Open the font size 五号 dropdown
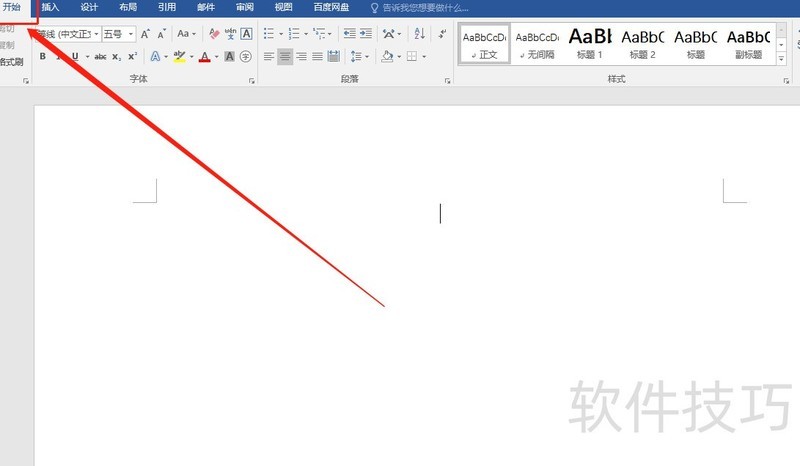This screenshot has height=466, width=800. point(131,34)
